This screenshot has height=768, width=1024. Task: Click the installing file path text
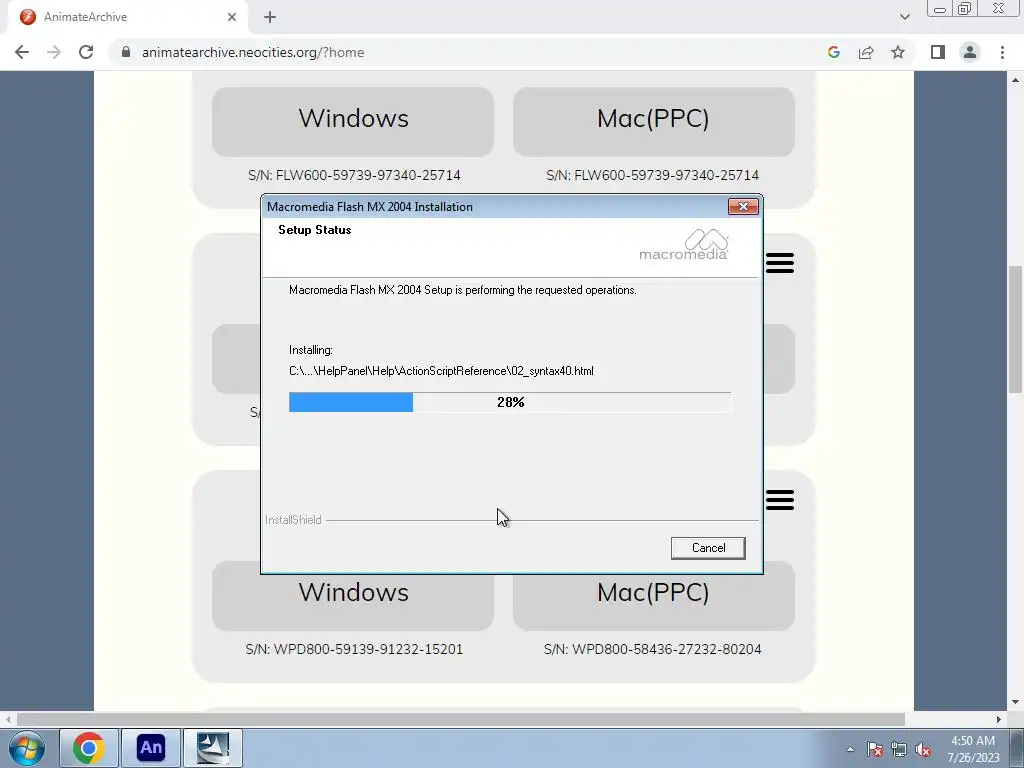click(441, 371)
